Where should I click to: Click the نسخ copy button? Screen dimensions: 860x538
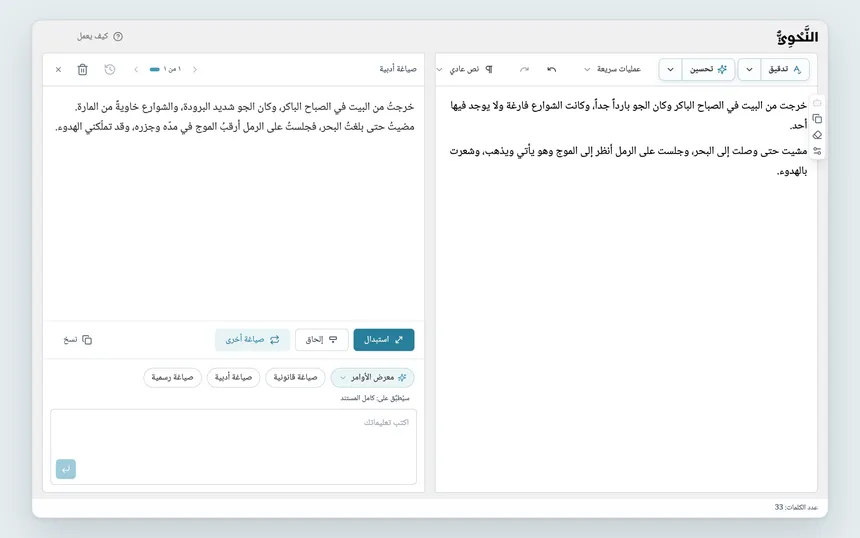point(78,340)
